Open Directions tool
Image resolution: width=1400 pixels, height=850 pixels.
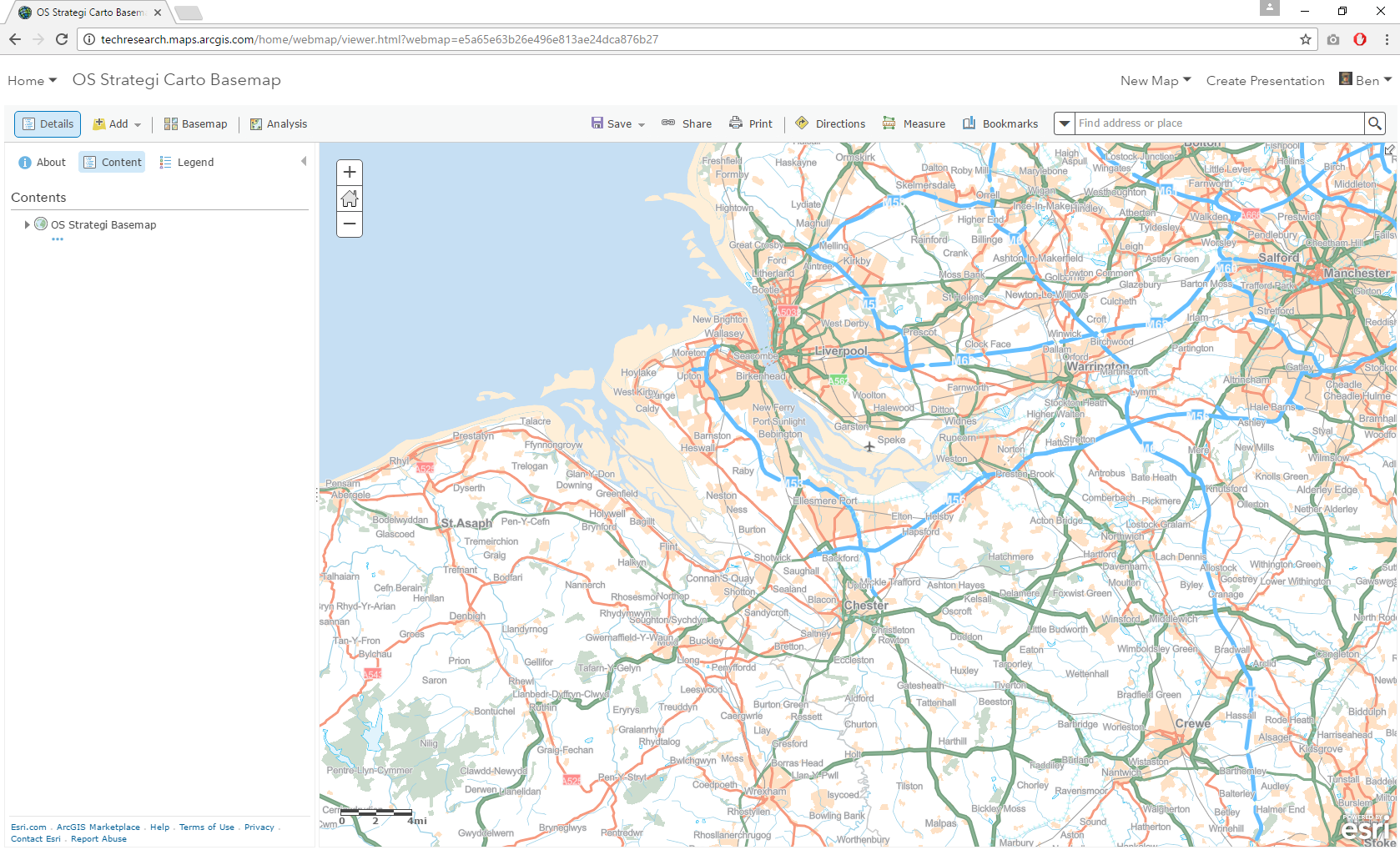pyautogui.click(x=830, y=123)
